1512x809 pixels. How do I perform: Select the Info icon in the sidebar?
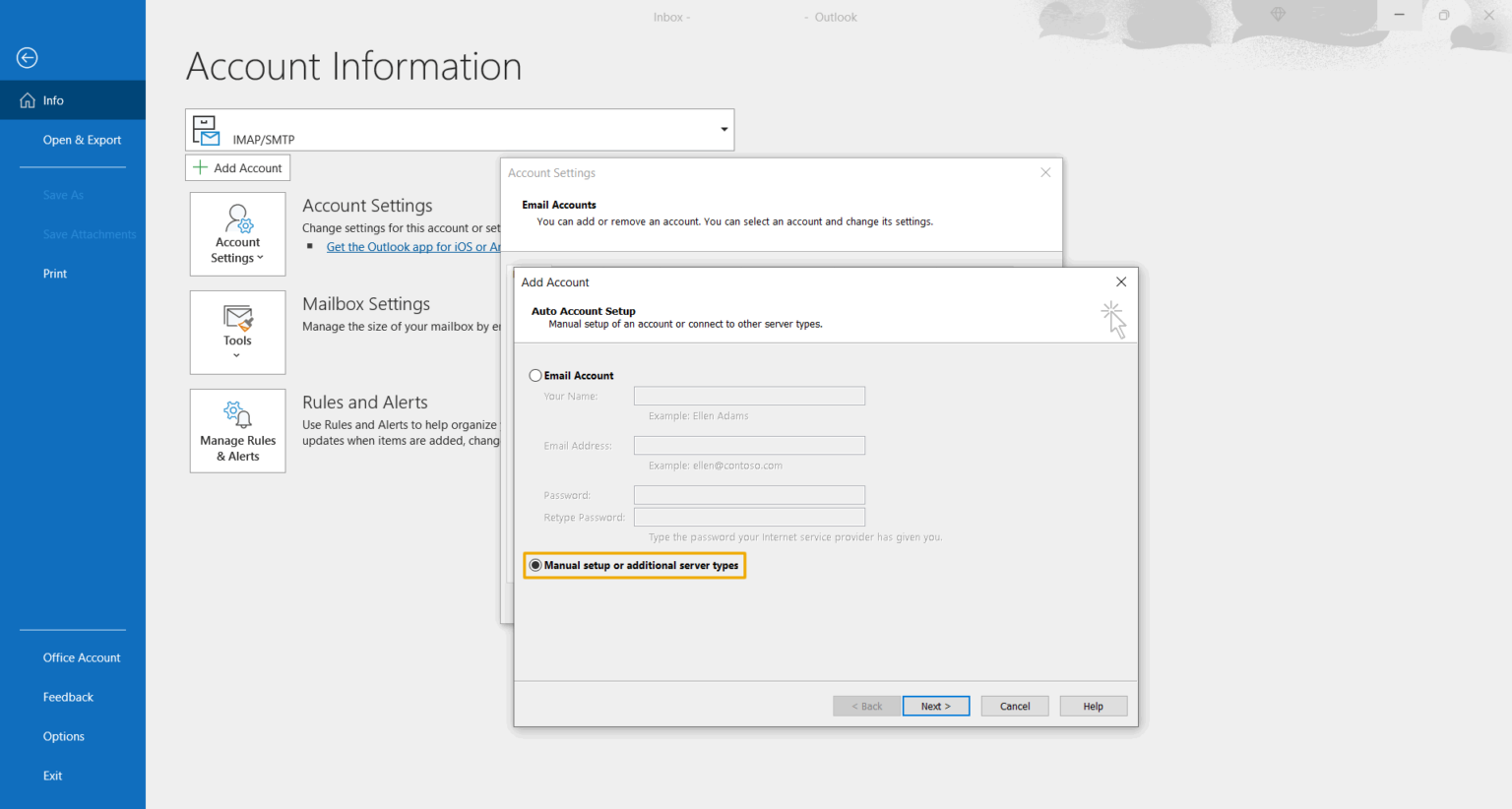tap(25, 99)
